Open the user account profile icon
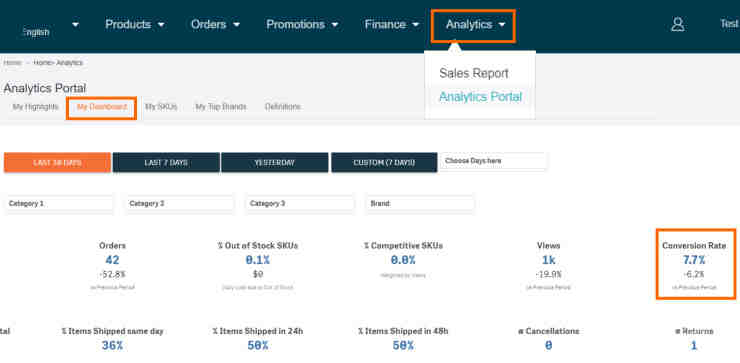The width and height of the screenshot is (740, 363). (678, 25)
